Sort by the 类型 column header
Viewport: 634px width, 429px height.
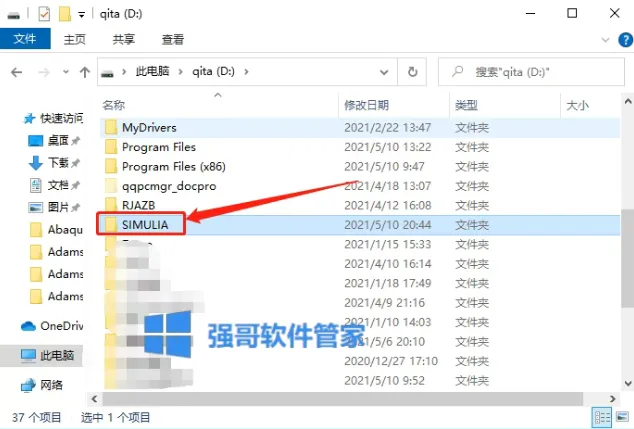(x=467, y=105)
